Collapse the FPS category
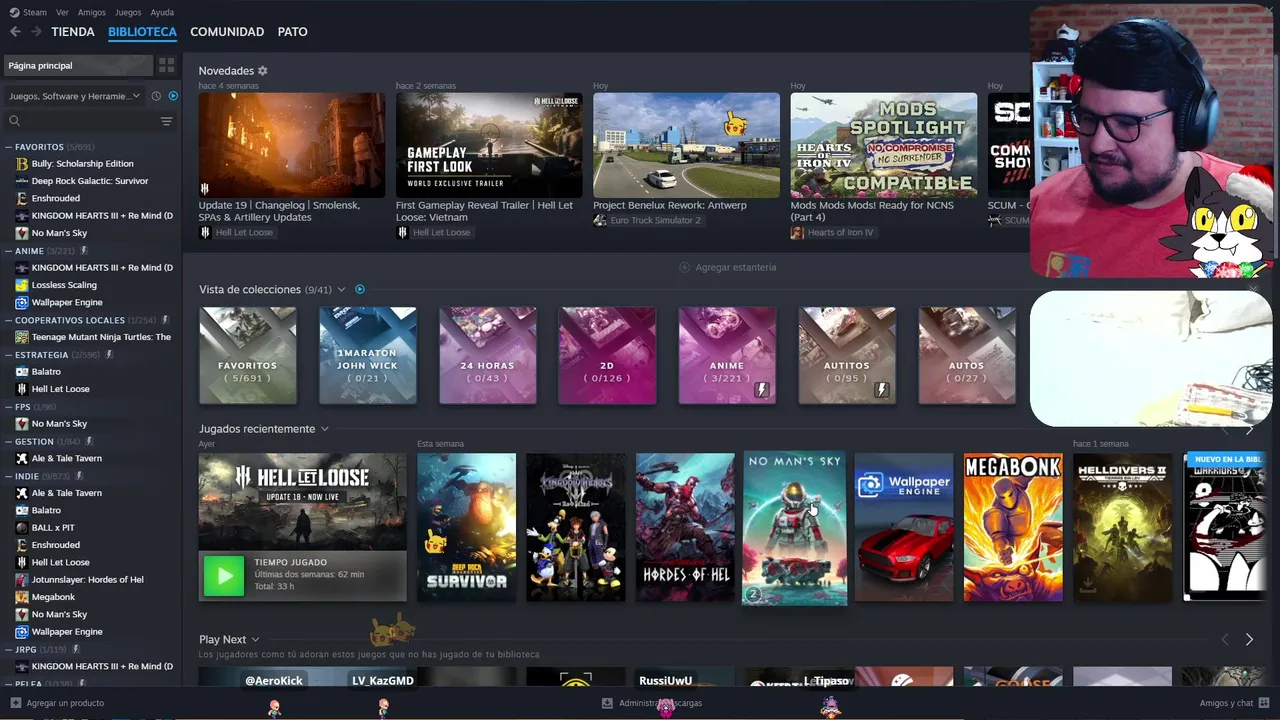This screenshot has width=1280, height=720. tap(9, 407)
